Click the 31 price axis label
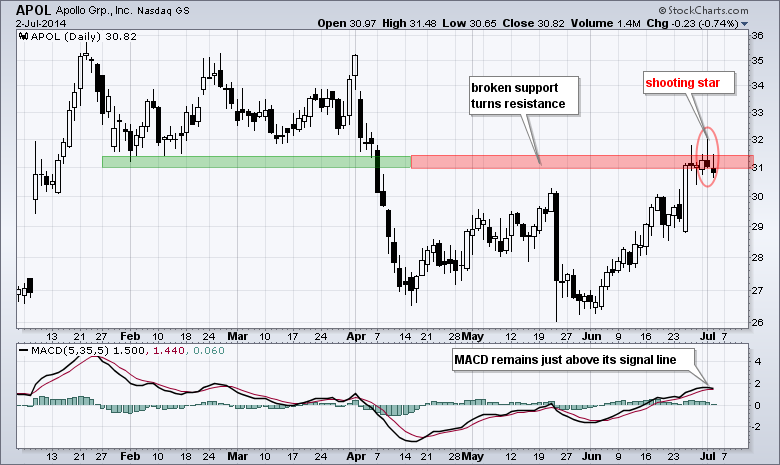The width and height of the screenshot is (780, 465). (758, 168)
